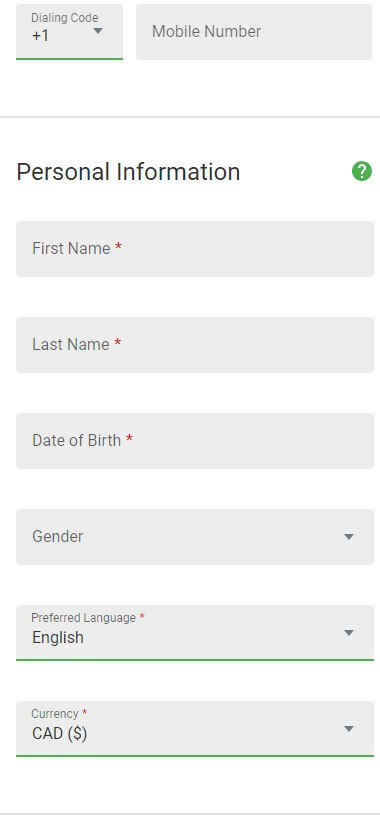Open the Dialing Code dropdown arrow
This screenshot has width=380, height=840.
(98, 31)
